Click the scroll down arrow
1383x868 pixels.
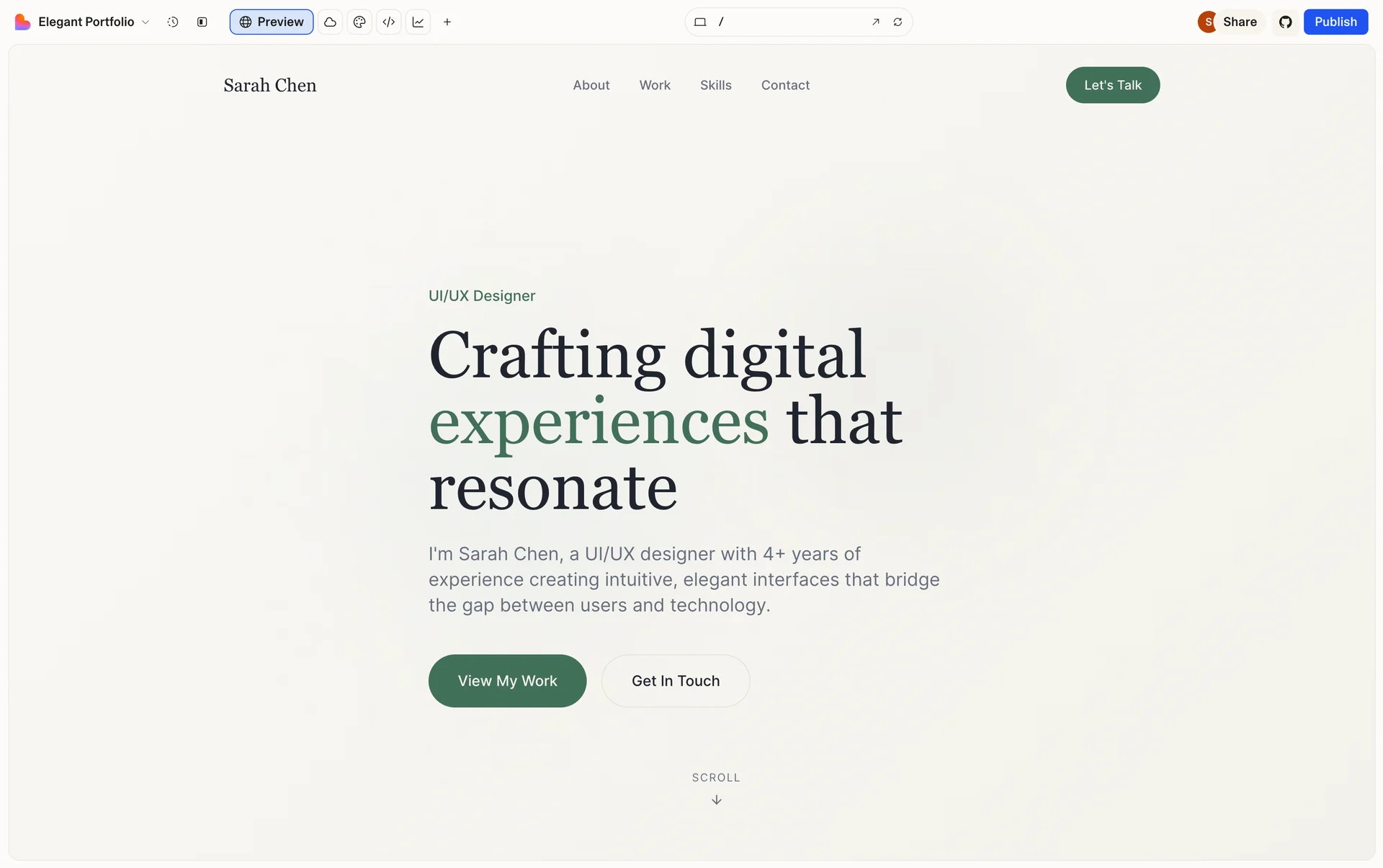[x=716, y=800]
